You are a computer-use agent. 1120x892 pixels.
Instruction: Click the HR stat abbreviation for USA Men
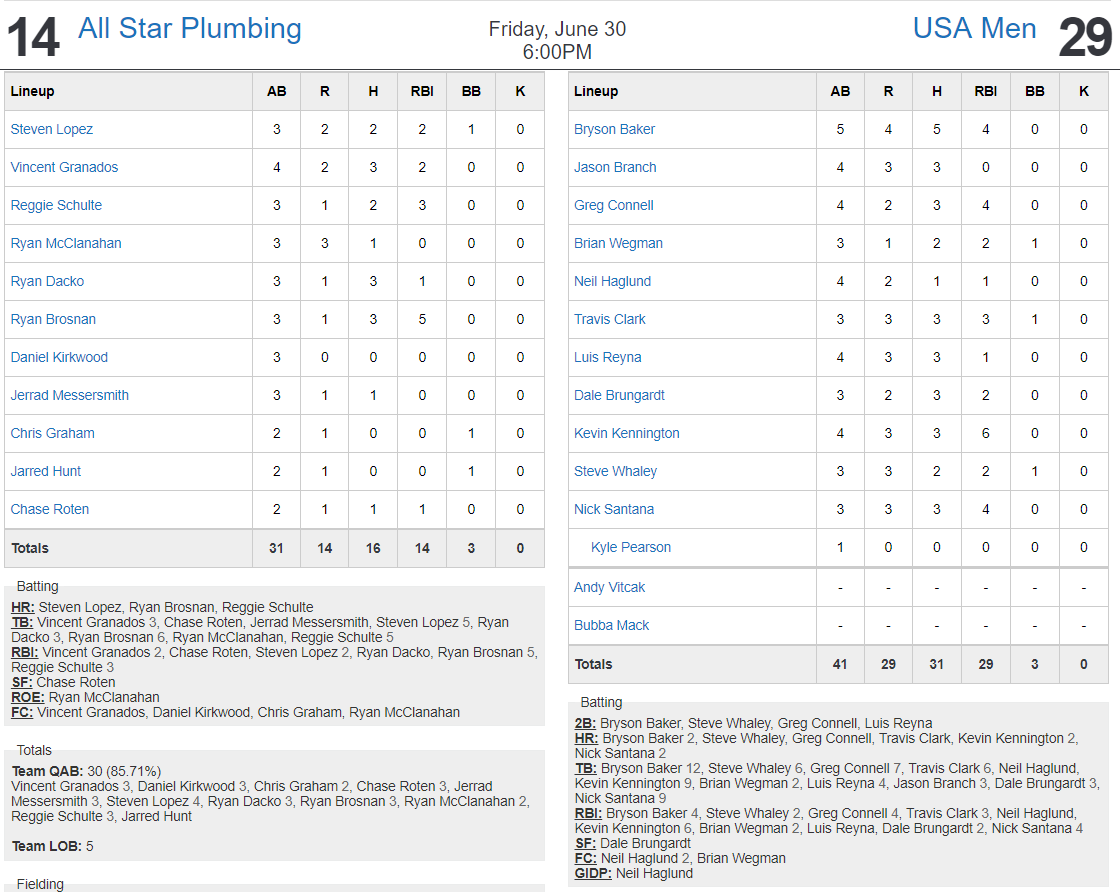[586, 738]
